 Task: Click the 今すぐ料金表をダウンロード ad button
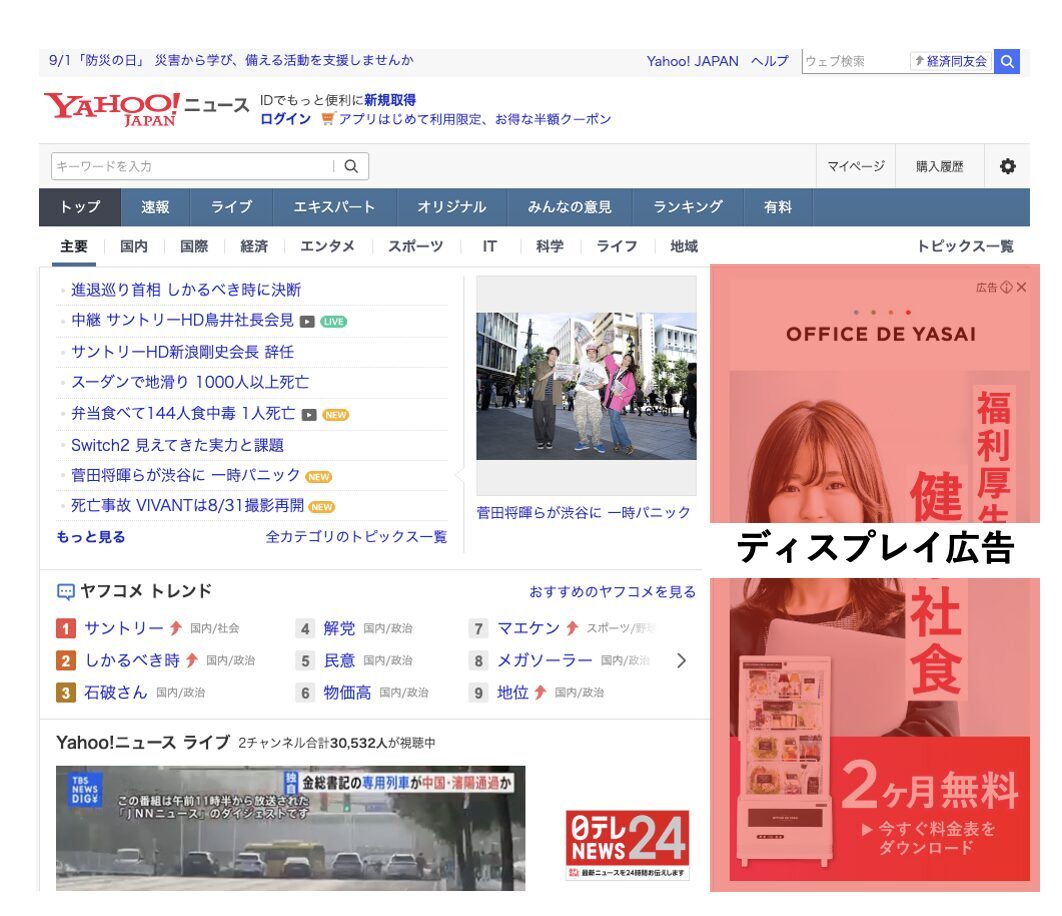point(929,838)
